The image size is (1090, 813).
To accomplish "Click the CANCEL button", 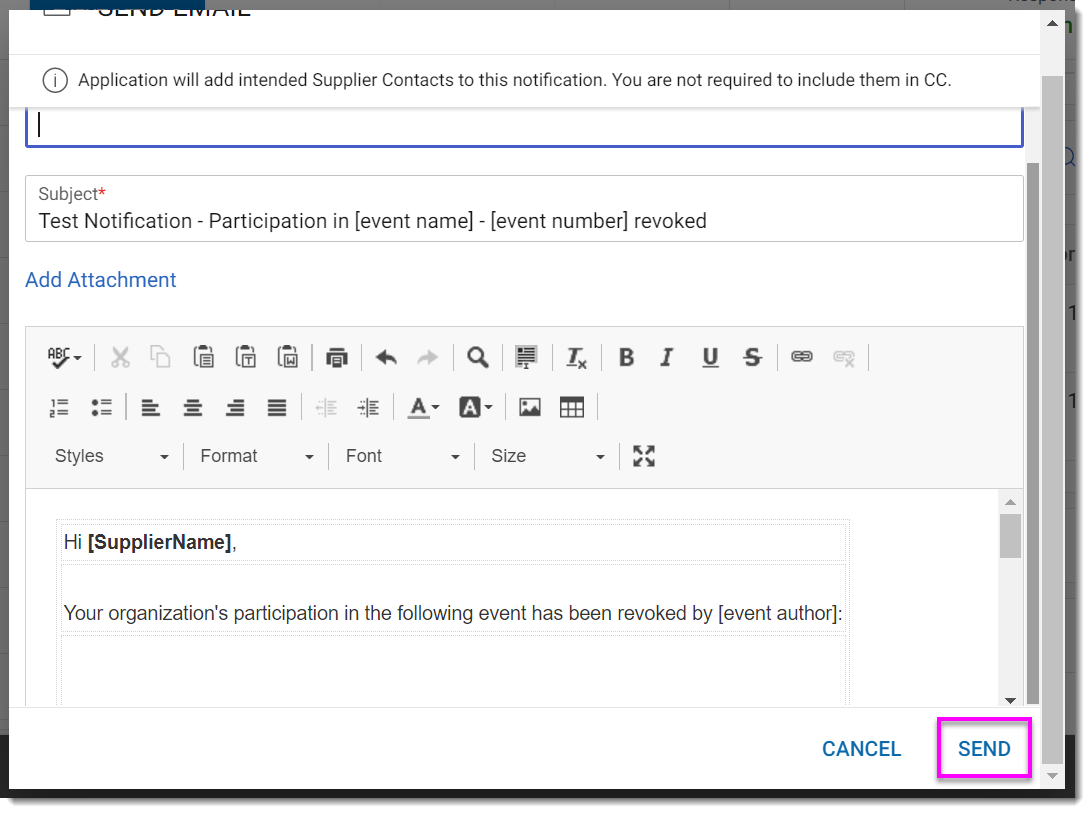I will (x=861, y=749).
